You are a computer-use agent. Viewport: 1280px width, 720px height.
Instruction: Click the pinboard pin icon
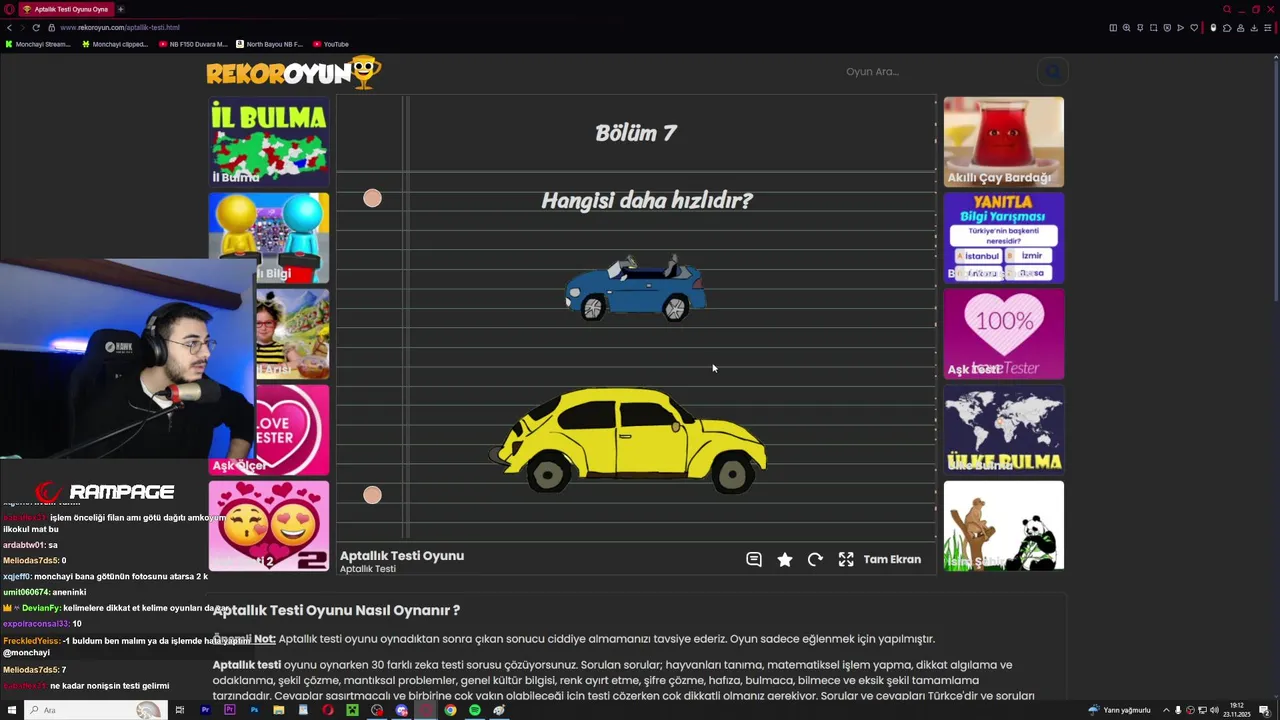click(1140, 28)
